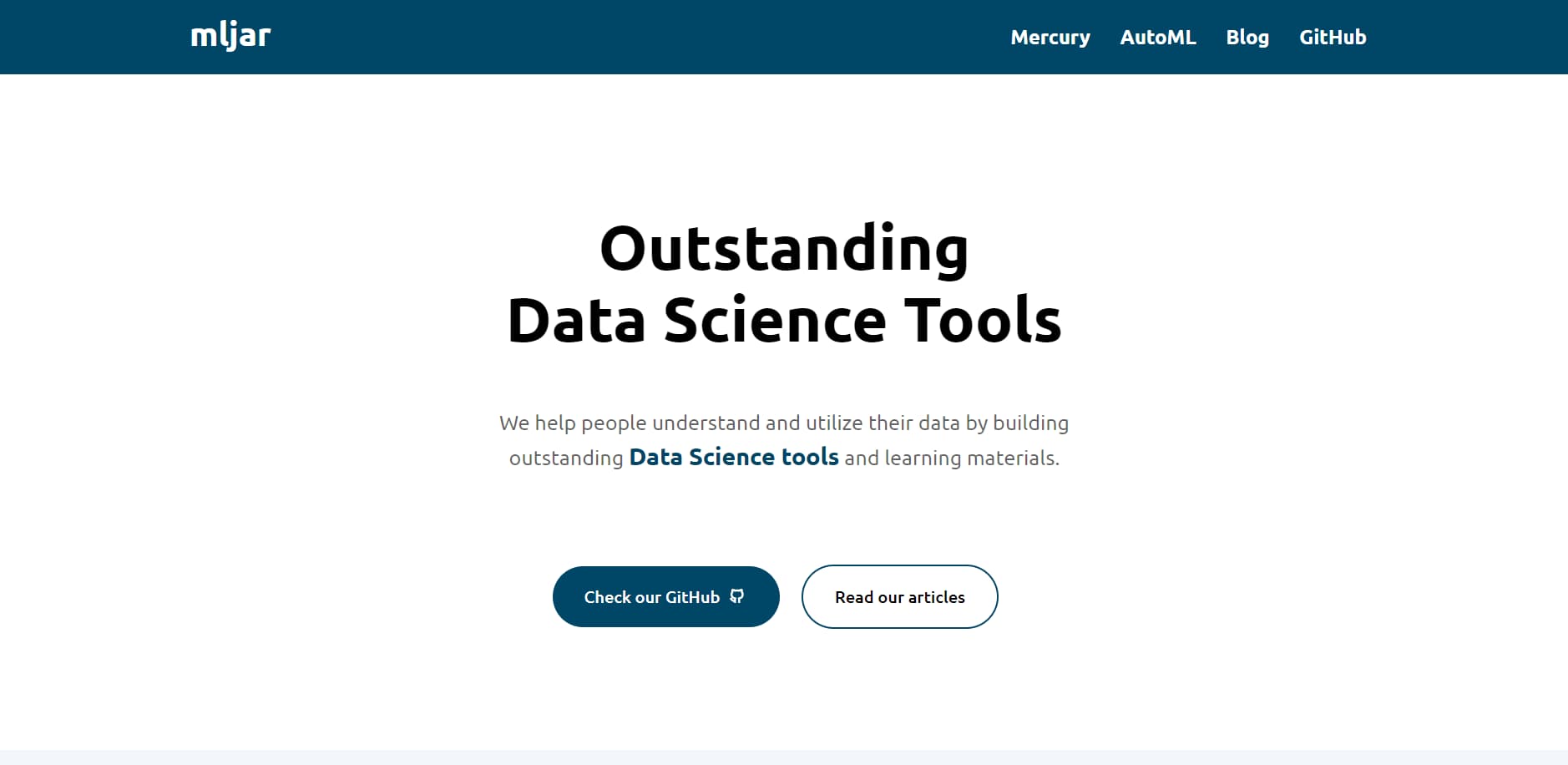Click the word "articles" on the outlined button
The height and width of the screenshot is (765, 1568).
point(936,597)
